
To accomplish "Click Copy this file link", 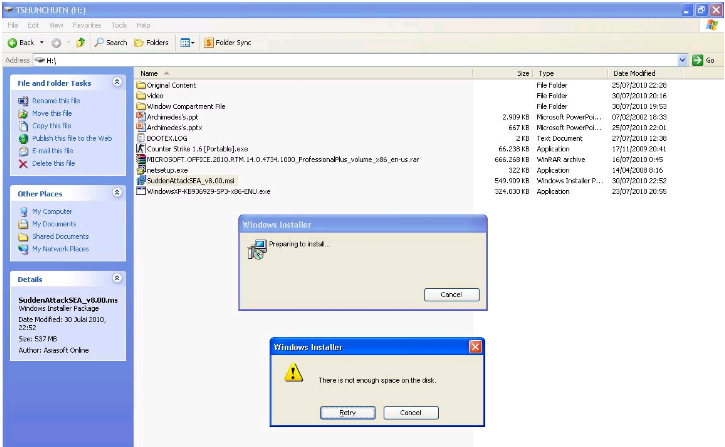I will click(x=51, y=126).
